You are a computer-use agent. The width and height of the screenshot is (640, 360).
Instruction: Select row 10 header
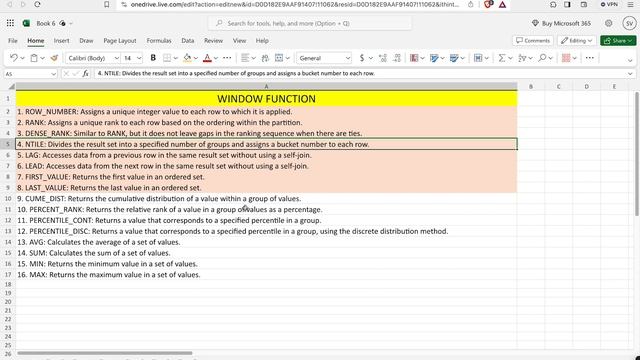8,199
